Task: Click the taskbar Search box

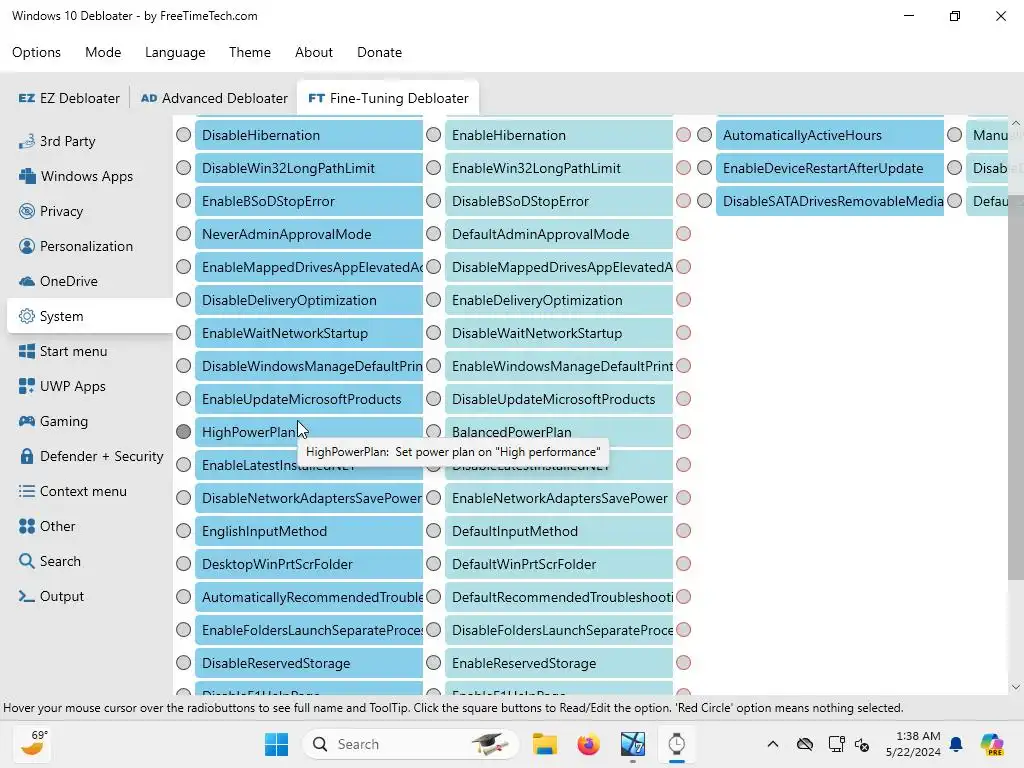Action: pyautogui.click(x=410, y=744)
